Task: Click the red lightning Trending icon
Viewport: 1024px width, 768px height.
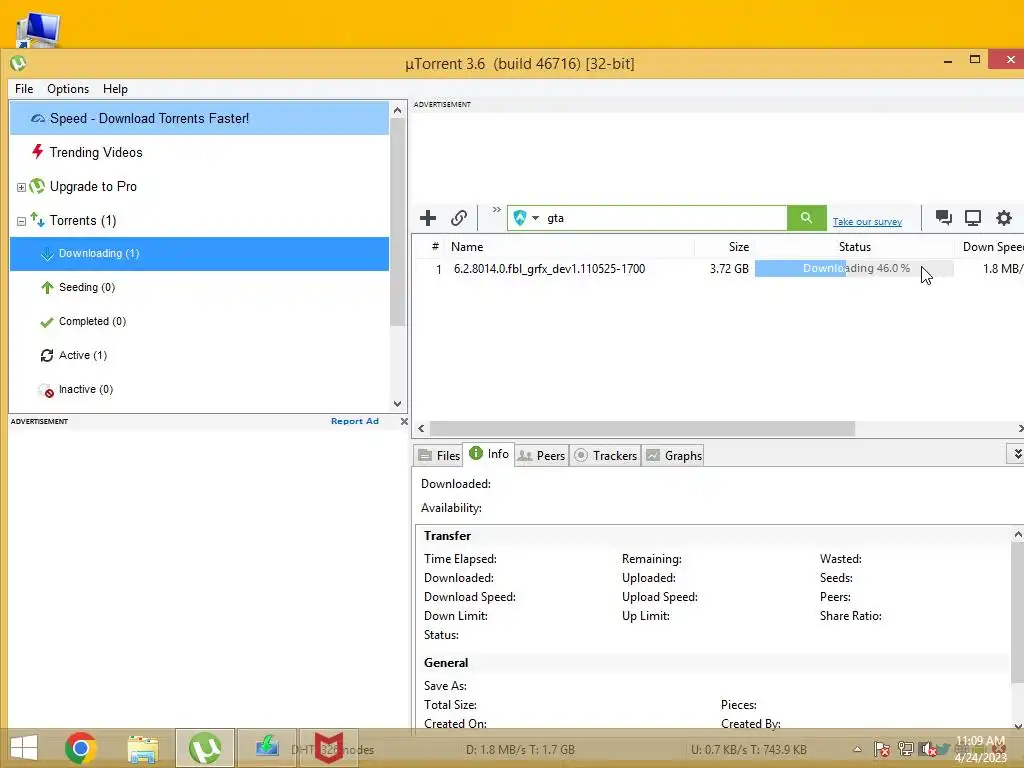Action: click(x=38, y=152)
